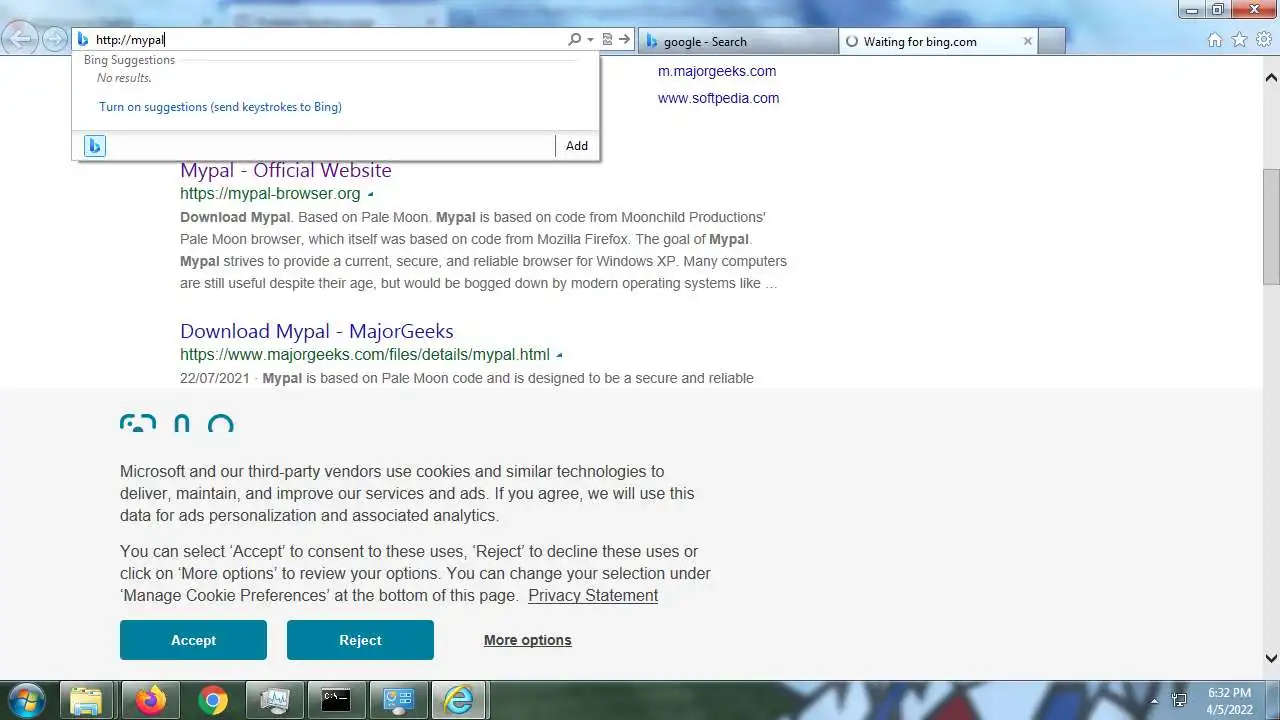Viewport: 1280px width, 720px height.
Task: Click in the address bar text field
Action: 328,40
